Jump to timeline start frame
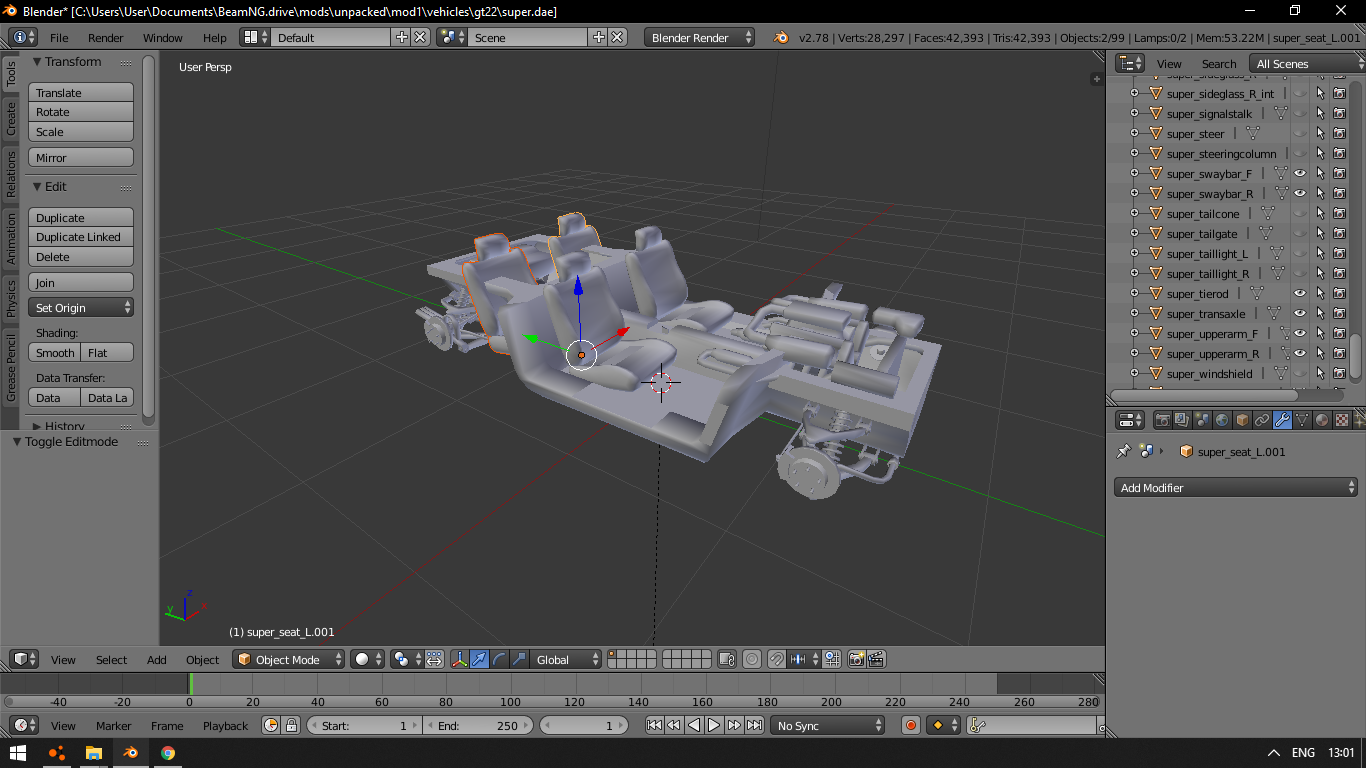Image resolution: width=1366 pixels, height=768 pixels. coord(654,725)
